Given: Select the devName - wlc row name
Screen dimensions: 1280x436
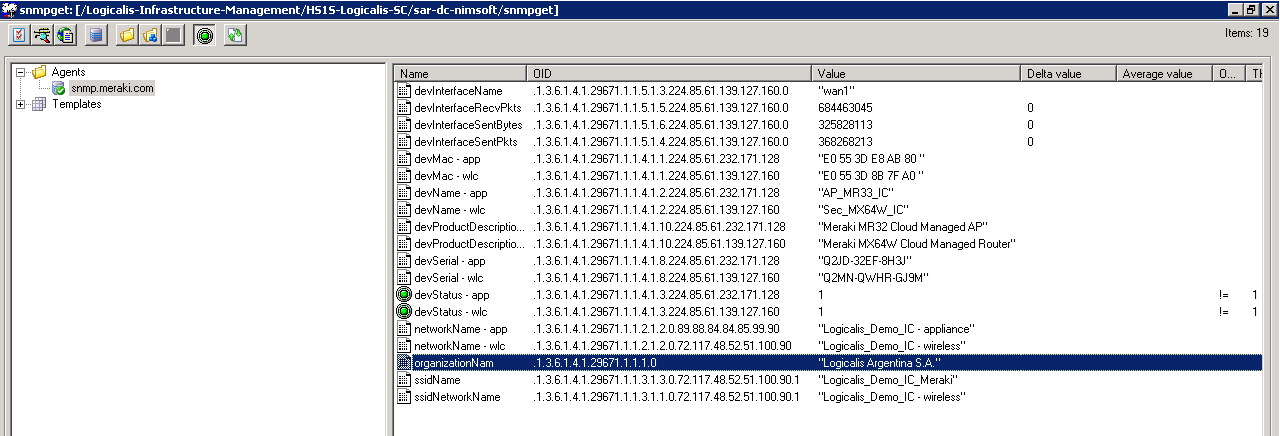Looking at the screenshot, I should (450, 210).
